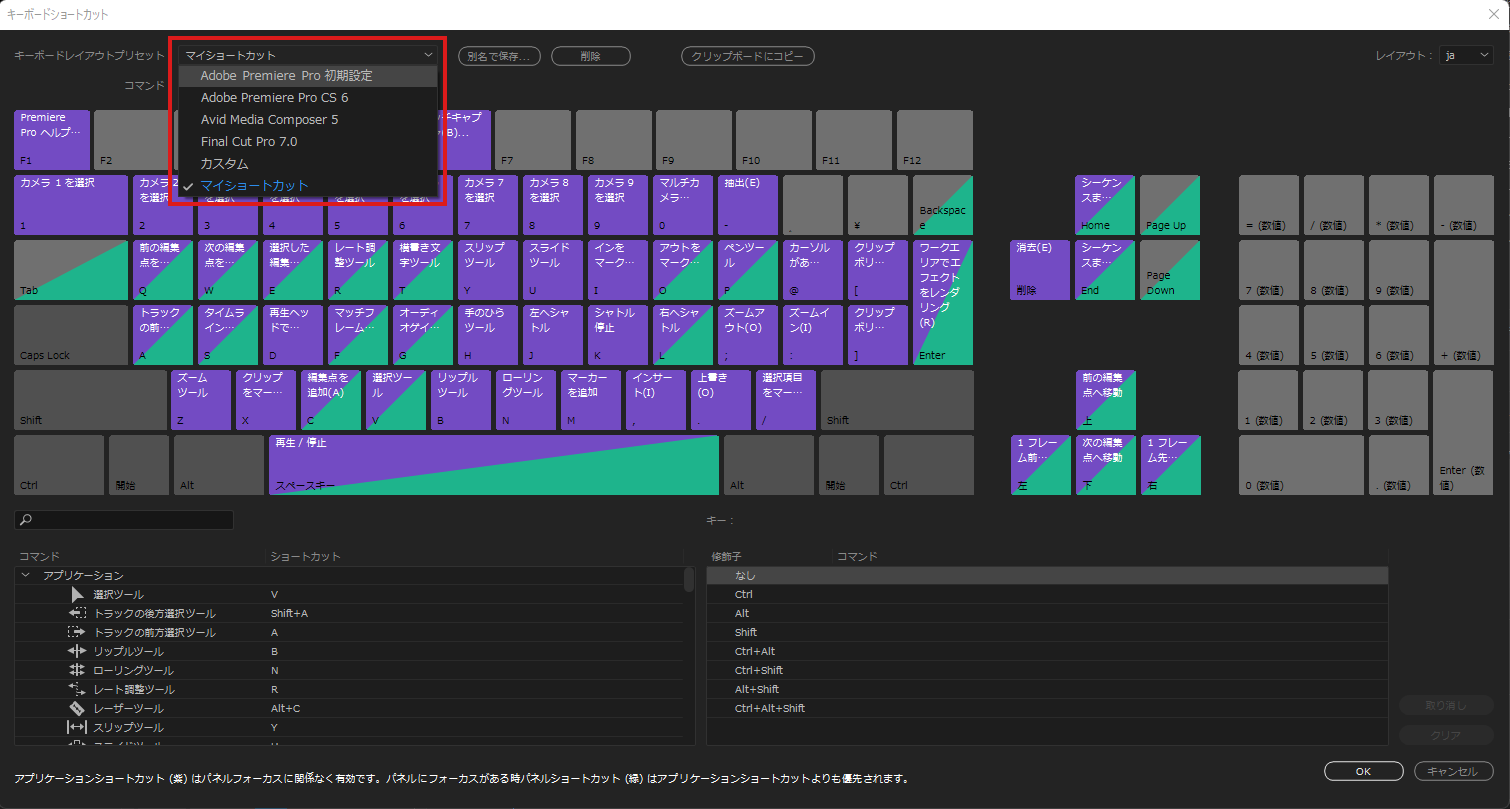Open the レイアウト ja dropdown
The image size is (1510, 809).
click(x=1466, y=56)
